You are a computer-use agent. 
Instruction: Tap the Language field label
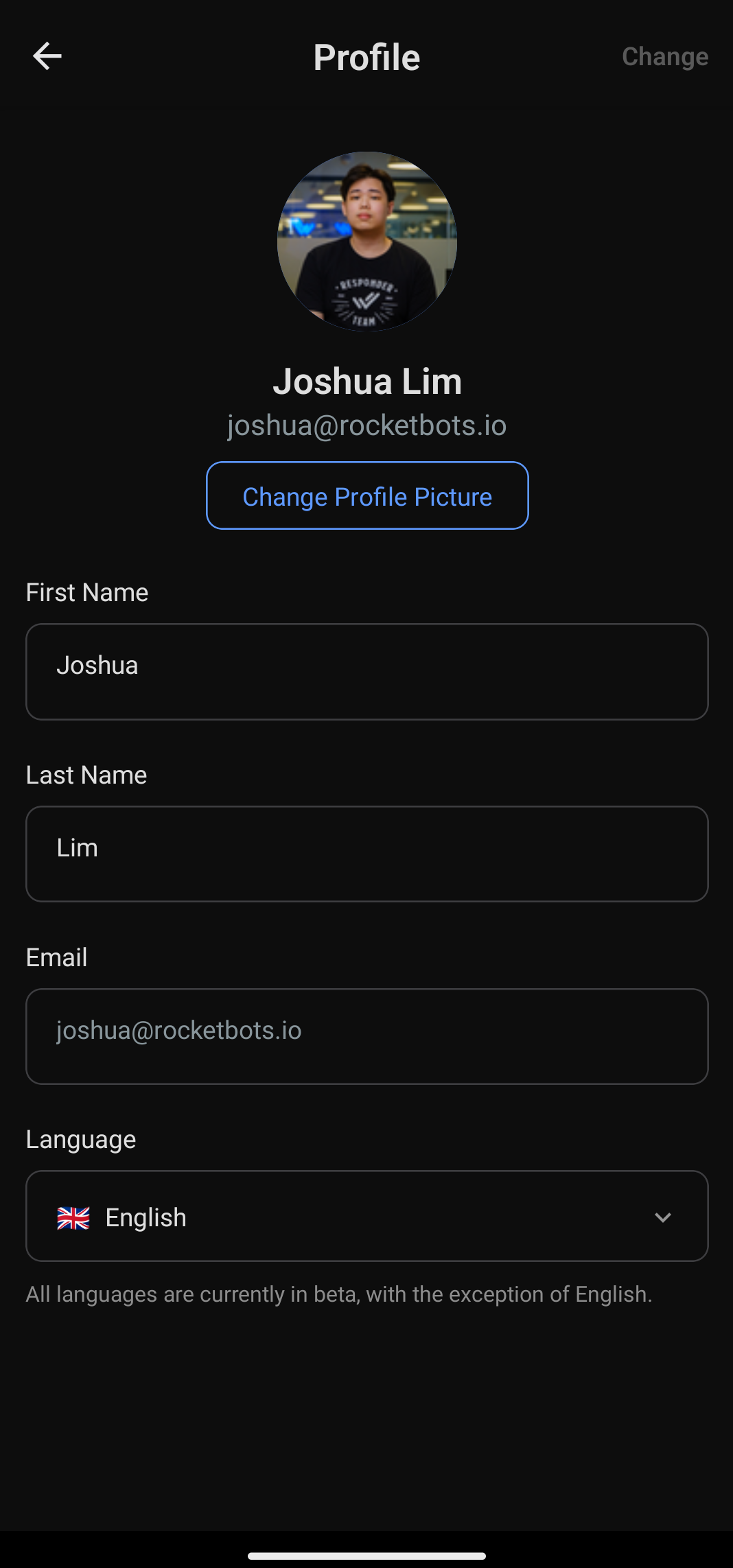point(81,1139)
